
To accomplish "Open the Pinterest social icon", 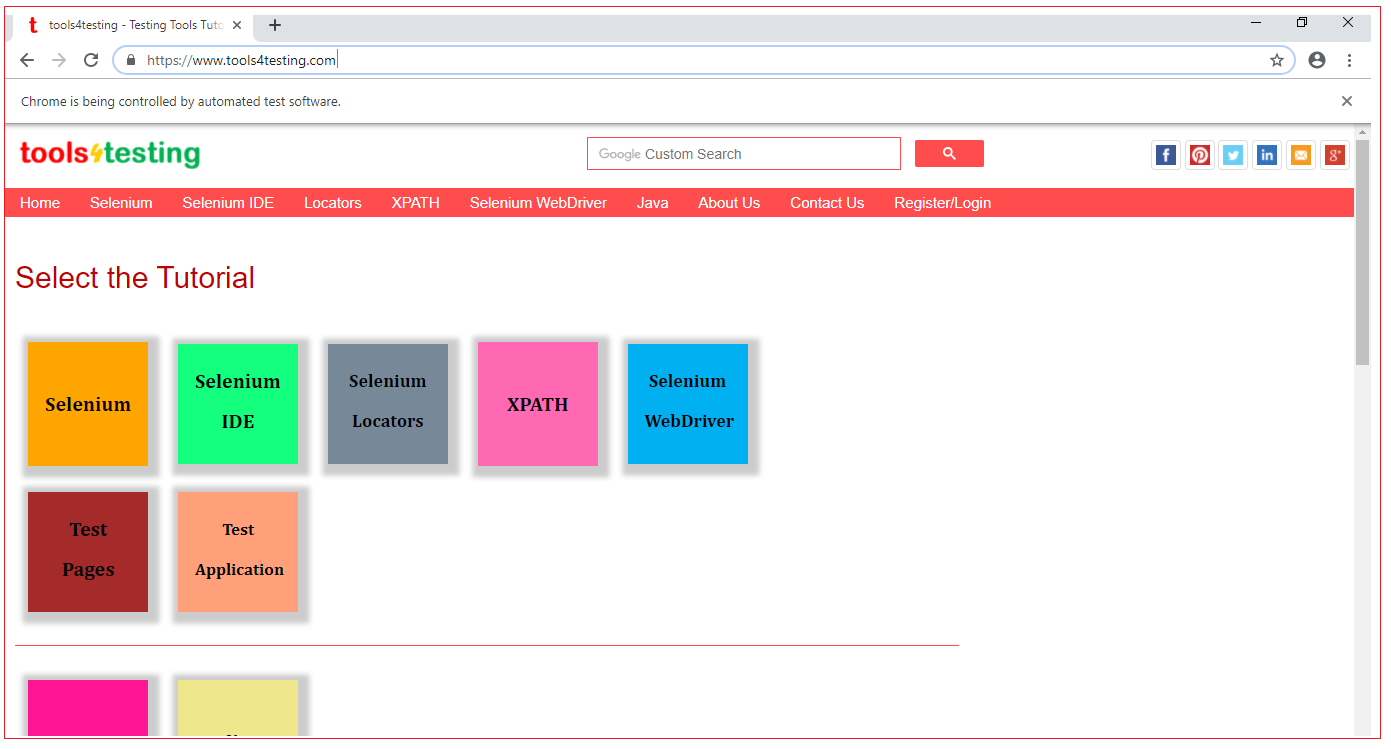I will click(1200, 155).
